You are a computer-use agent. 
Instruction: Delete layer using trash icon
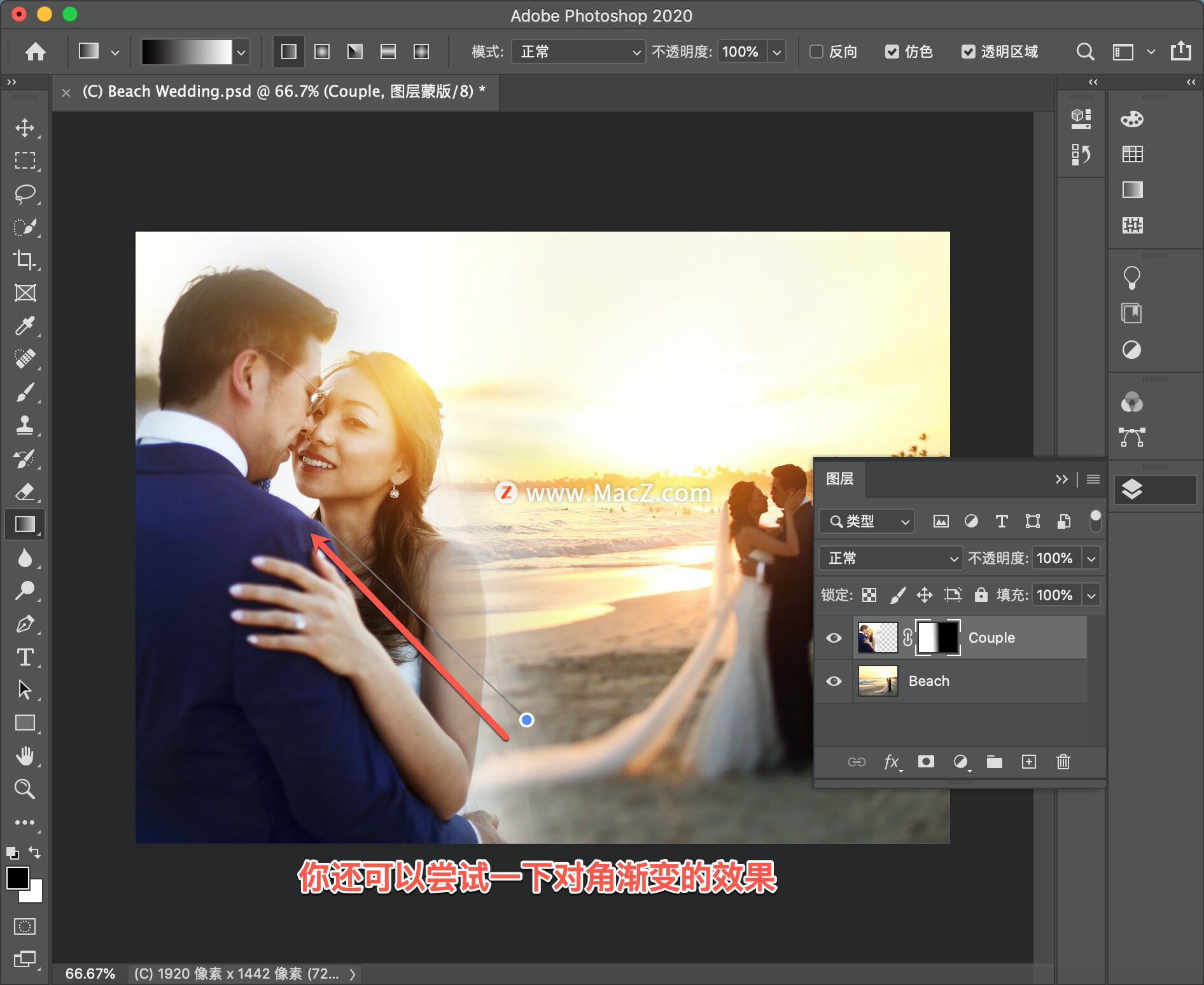[1063, 762]
